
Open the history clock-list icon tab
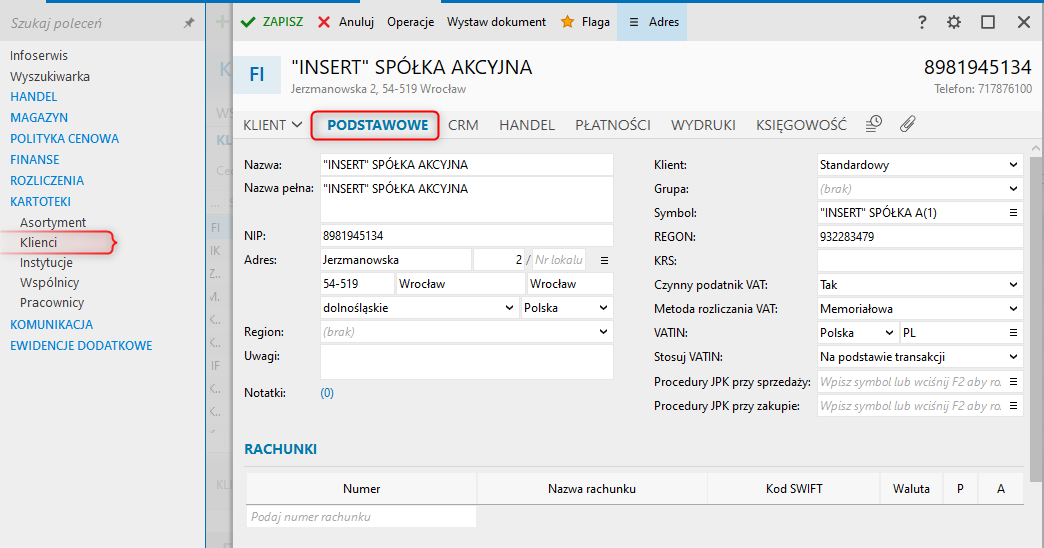(x=874, y=124)
